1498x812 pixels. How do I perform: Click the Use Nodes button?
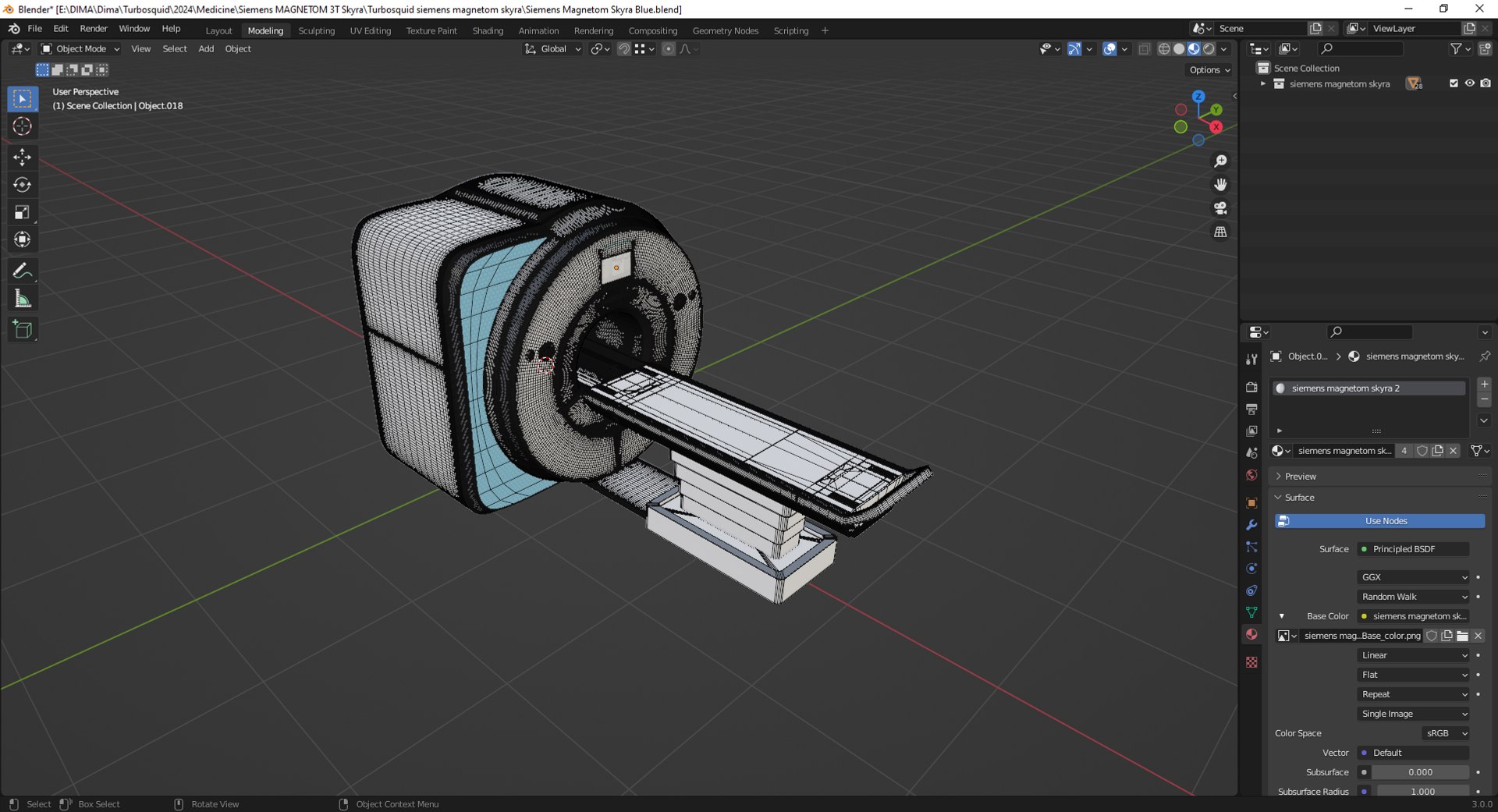tap(1379, 521)
